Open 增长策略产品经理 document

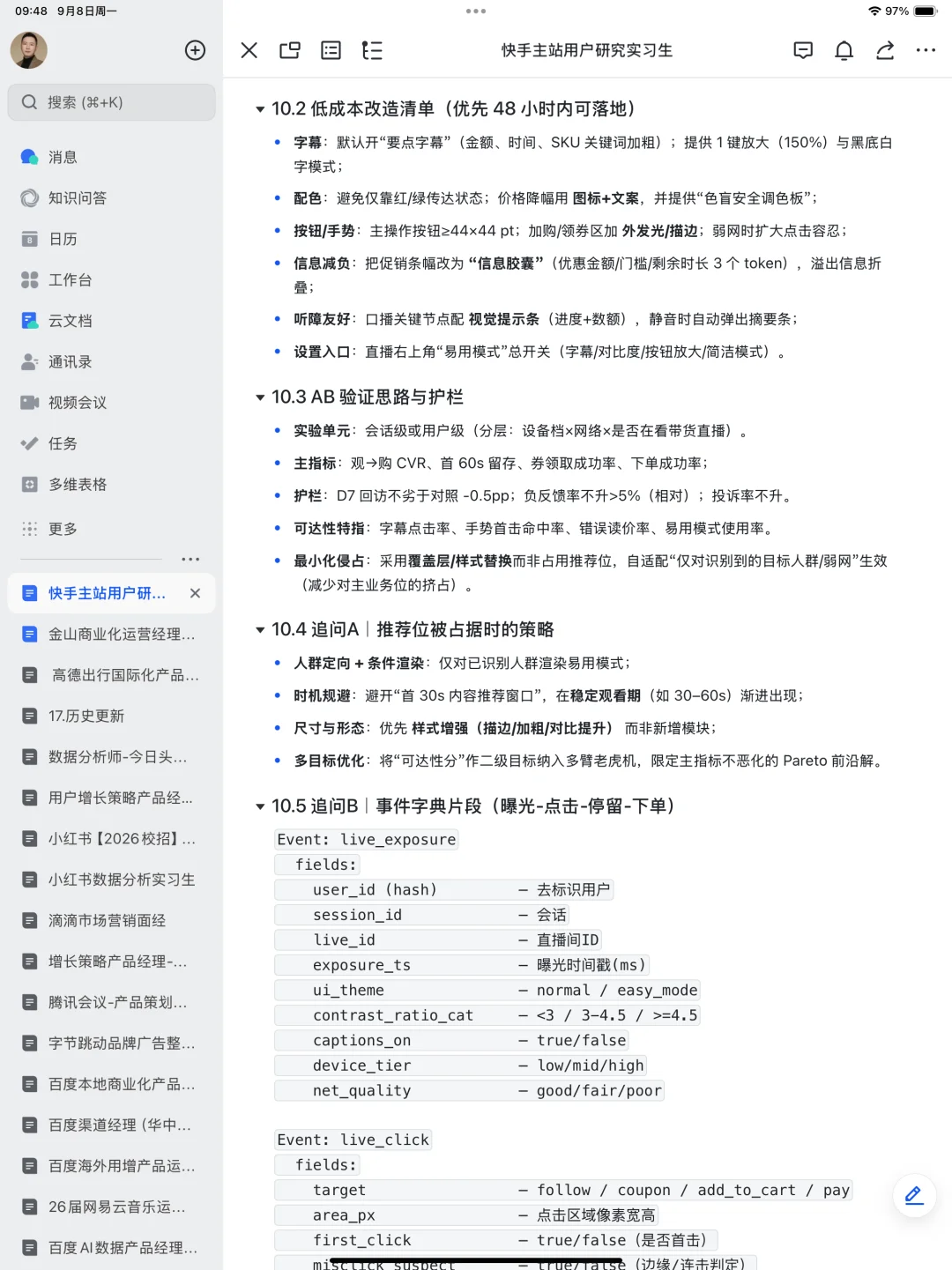(x=111, y=962)
